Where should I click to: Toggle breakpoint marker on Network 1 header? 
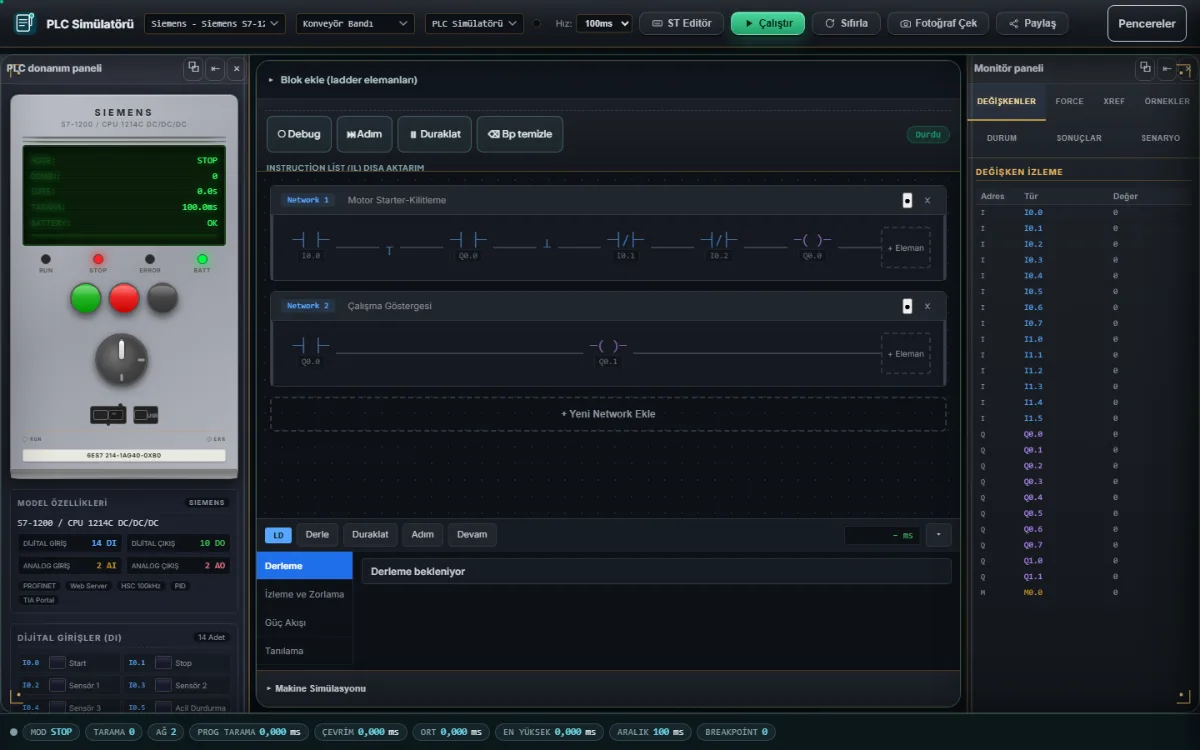[x=907, y=200]
